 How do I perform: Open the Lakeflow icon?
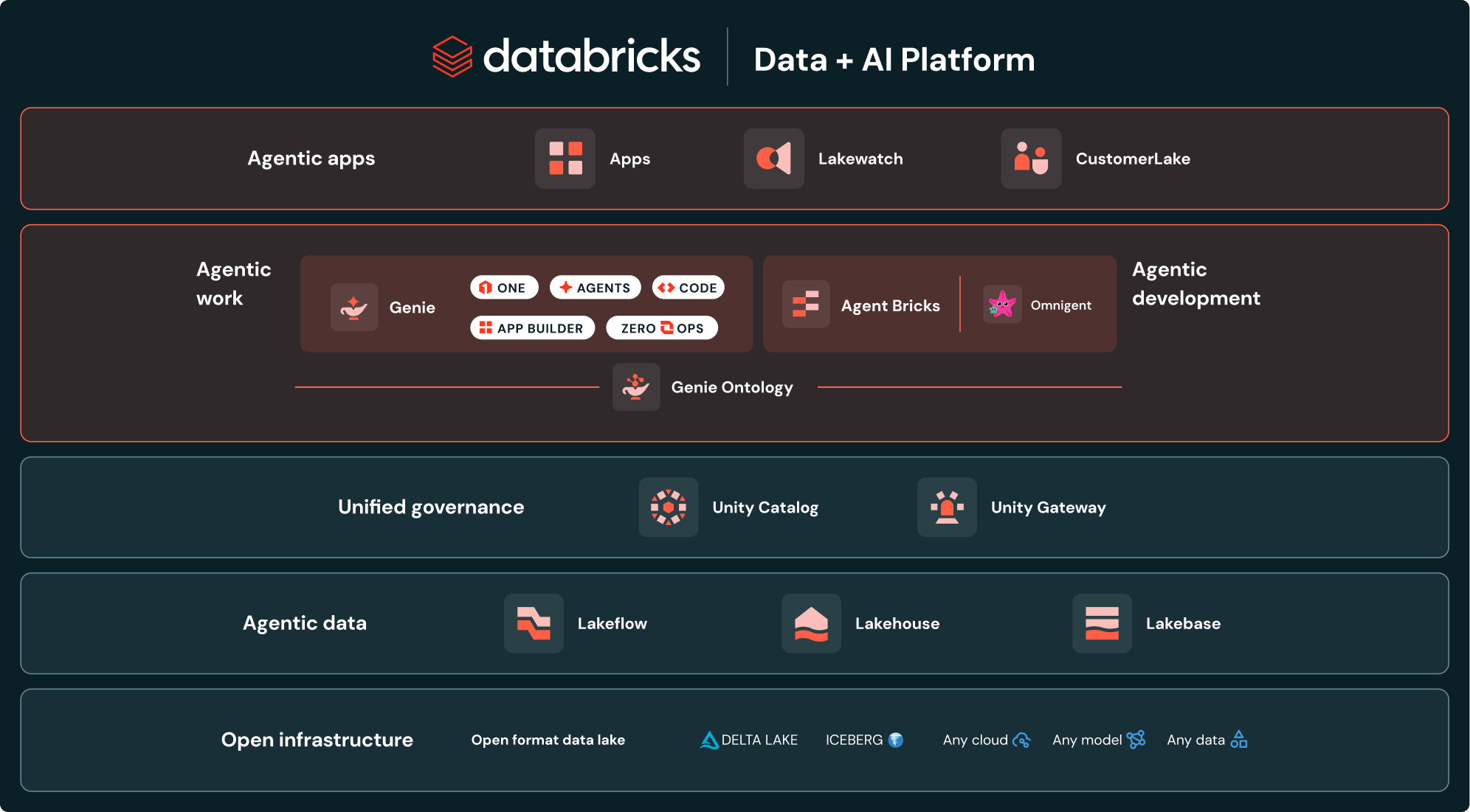point(534,623)
